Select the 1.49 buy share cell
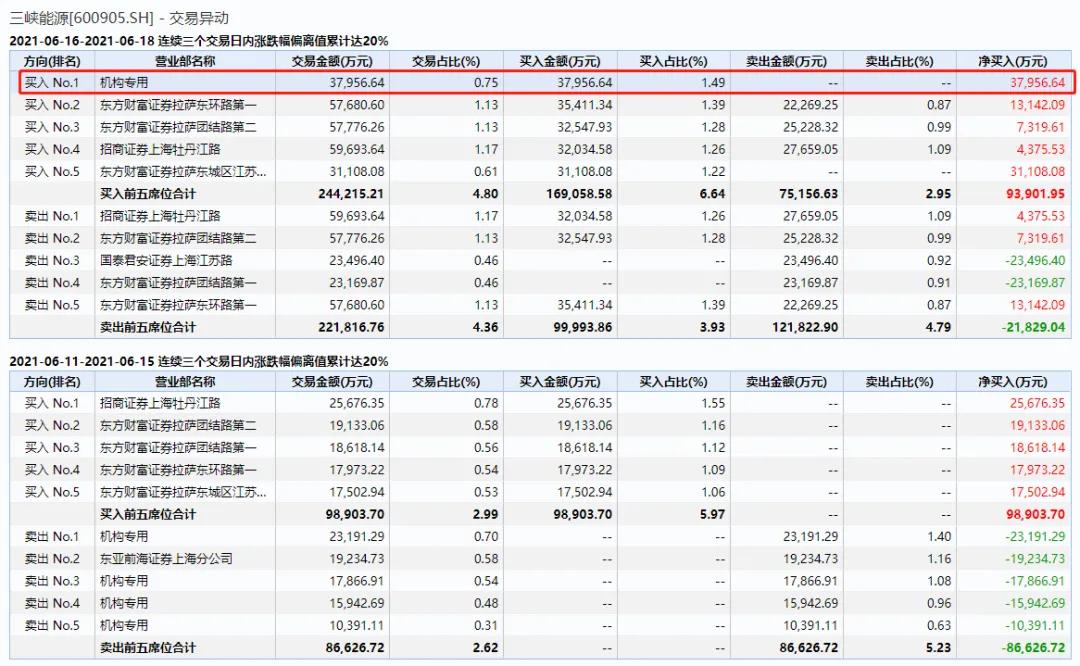Viewport: 1080px width, 666px height. click(x=713, y=83)
